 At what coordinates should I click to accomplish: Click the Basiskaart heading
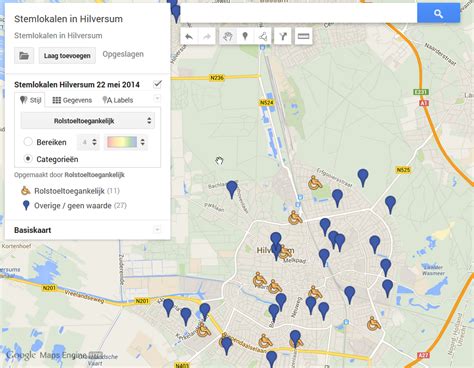[x=33, y=230]
